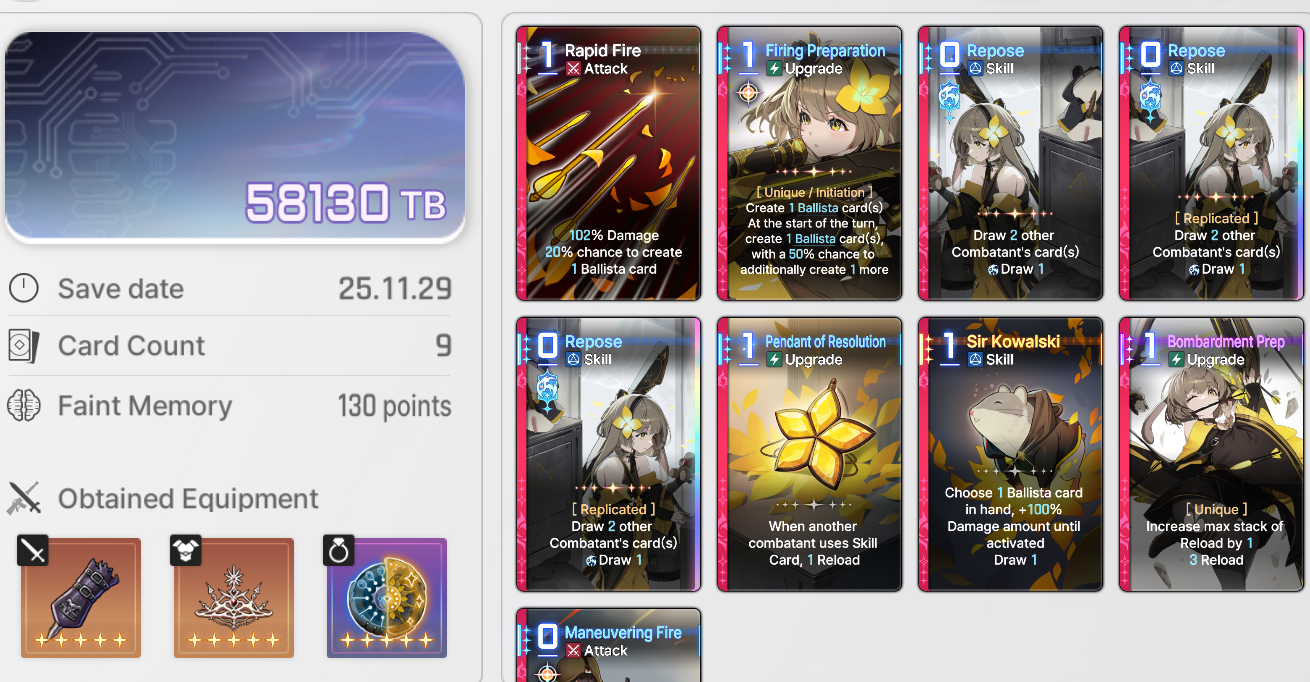This screenshot has height=682, width=1310.
Task: Select the Sir Kowalski skill card
Action: (1011, 455)
